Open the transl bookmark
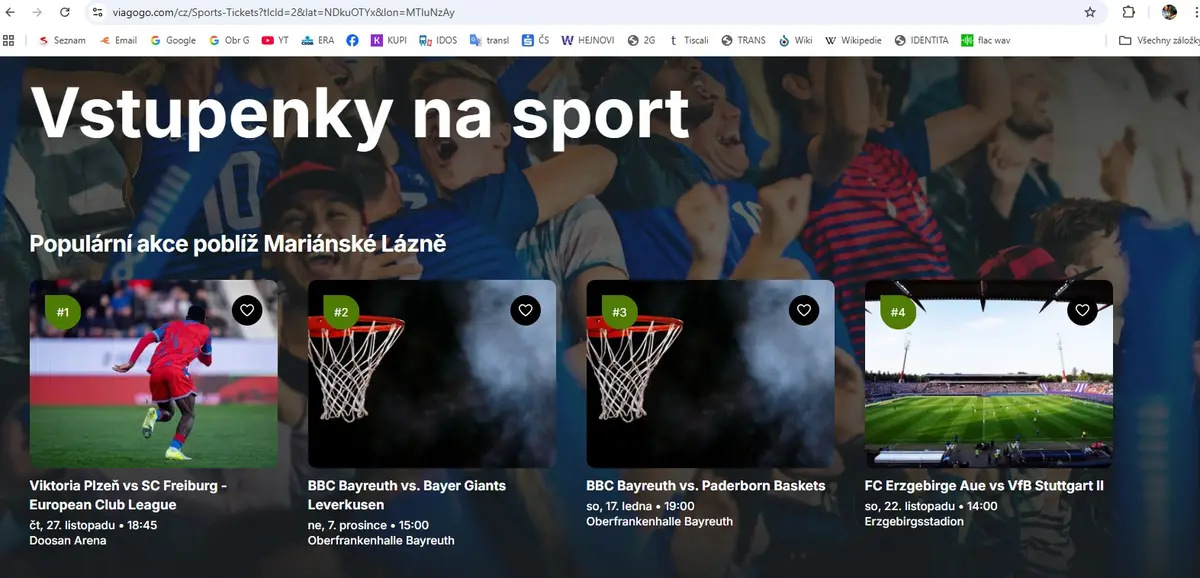Image resolution: width=1200 pixels, height=578 pixels. pos(489,40)
